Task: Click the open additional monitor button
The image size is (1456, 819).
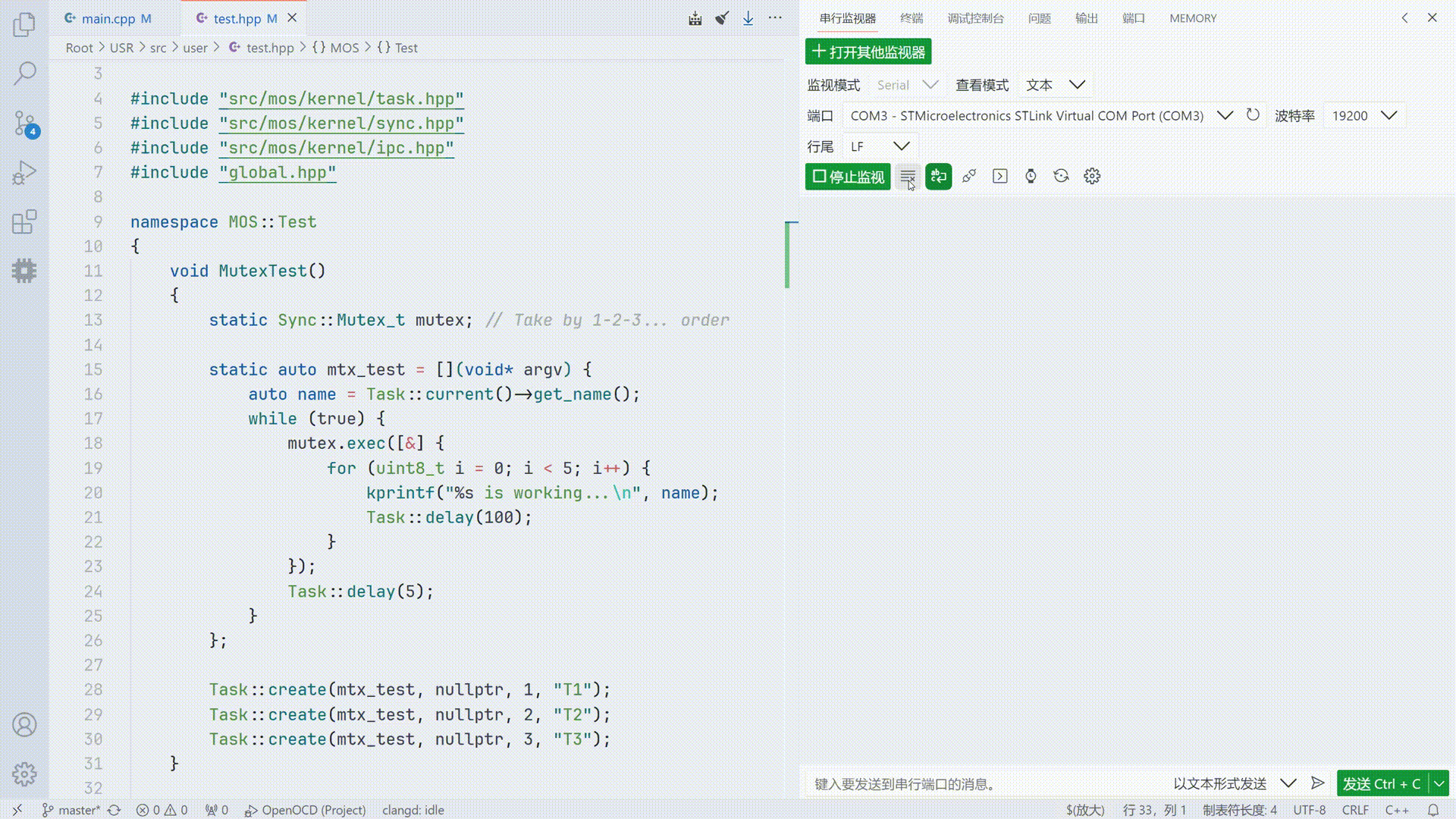Action: pos(868,52)
